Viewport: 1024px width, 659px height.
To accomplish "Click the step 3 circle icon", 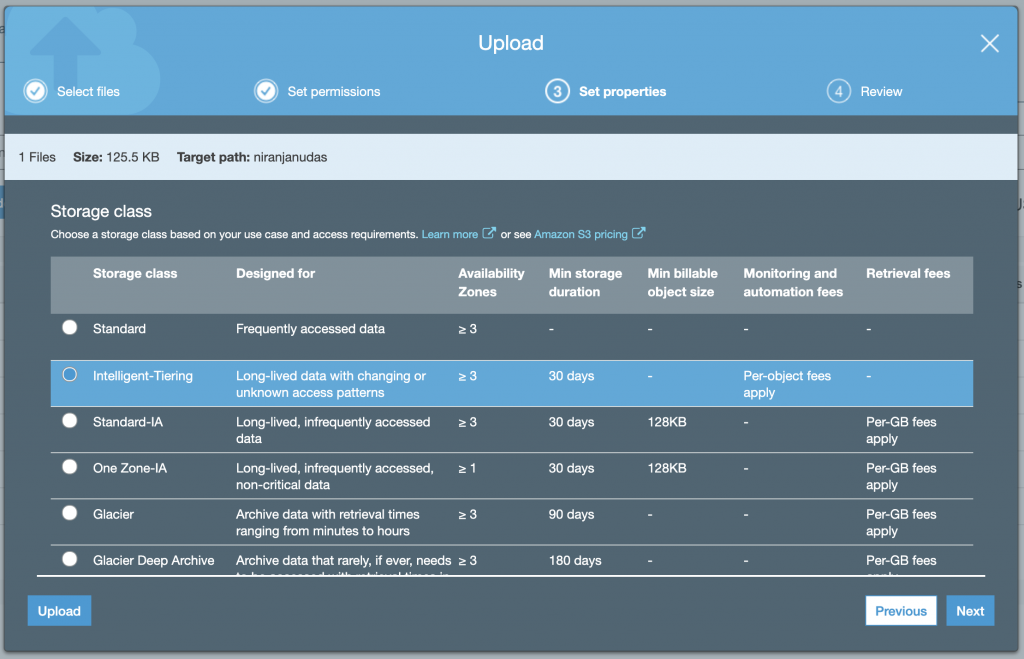I will 556,91.
